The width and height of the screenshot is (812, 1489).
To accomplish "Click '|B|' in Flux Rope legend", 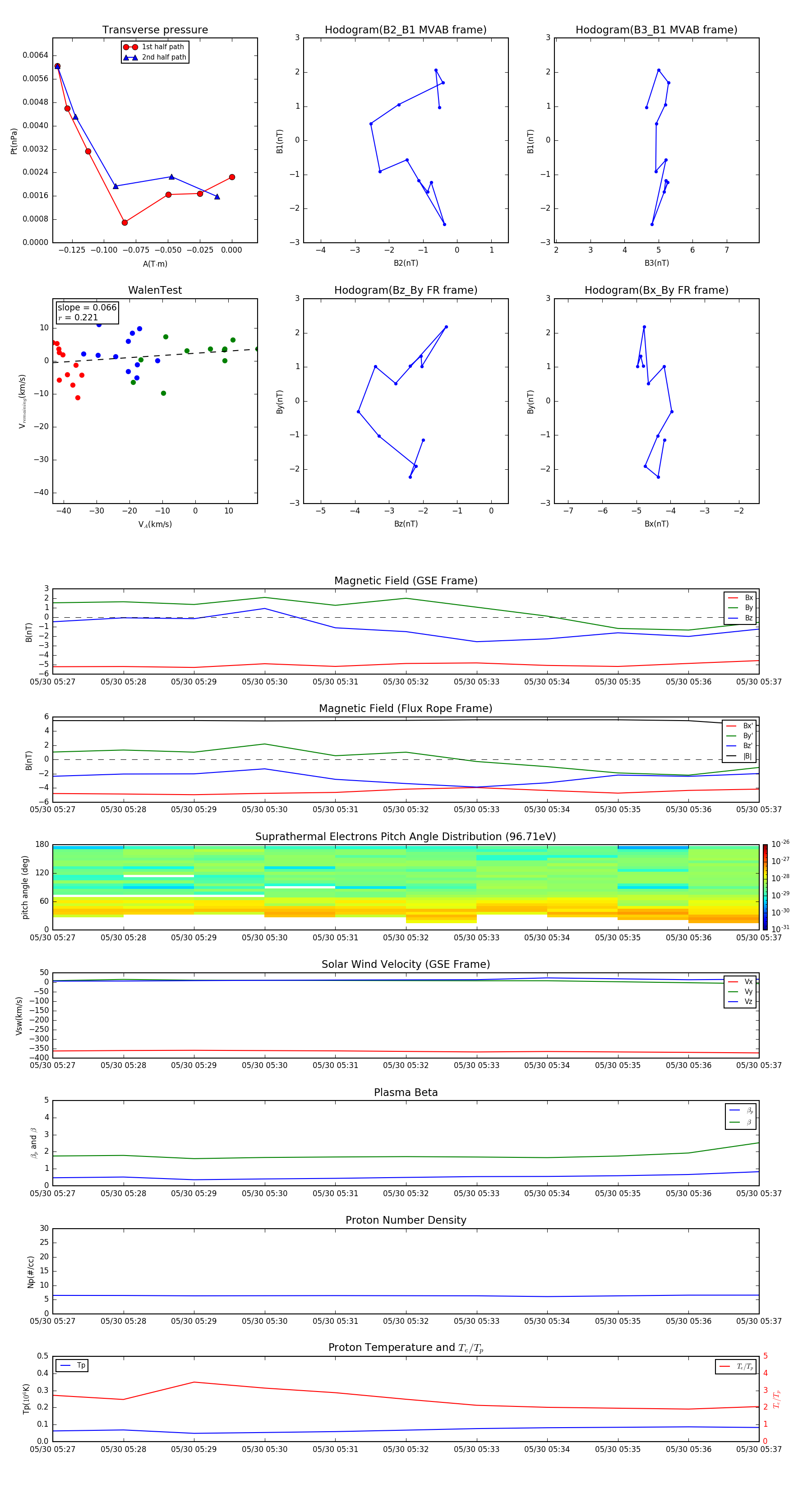I will (x=747, y=756).
